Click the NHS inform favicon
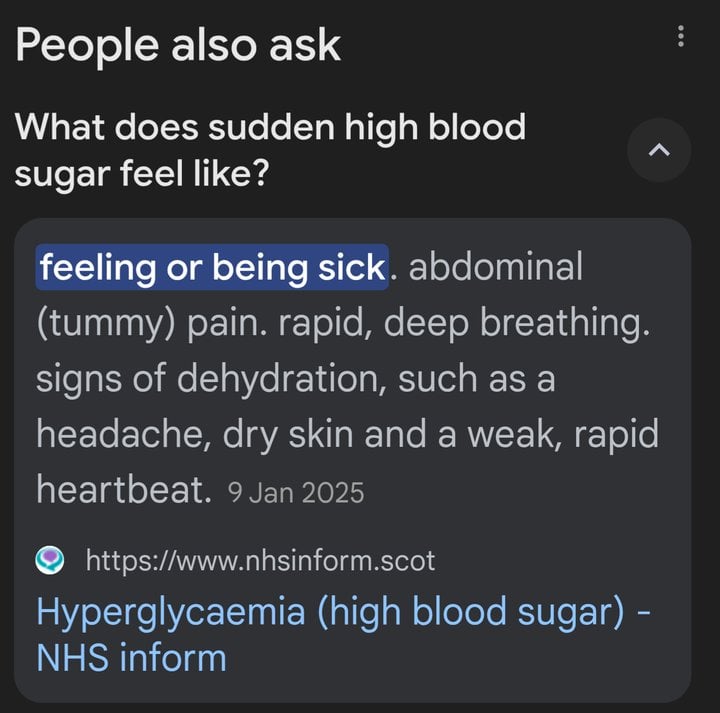Screen dimensions: 720x713 pyautogui.click(x=50, y=560)
